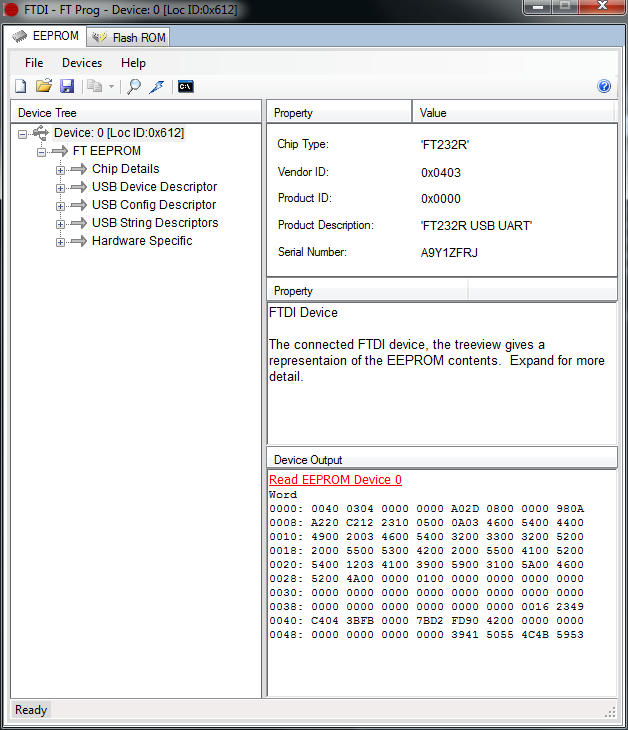The width and height of the screenshot is (628, 730).
Task: Select Hardware Specific tree item
Action: pyautogui.click(x=142, y=241)
